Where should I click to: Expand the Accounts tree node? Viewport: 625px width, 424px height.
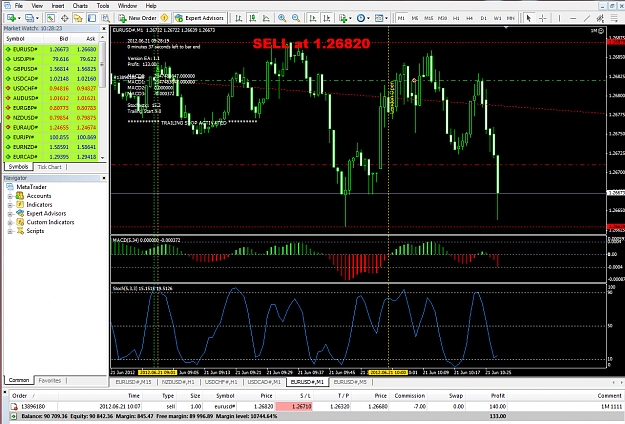click(x=10, y=196)
